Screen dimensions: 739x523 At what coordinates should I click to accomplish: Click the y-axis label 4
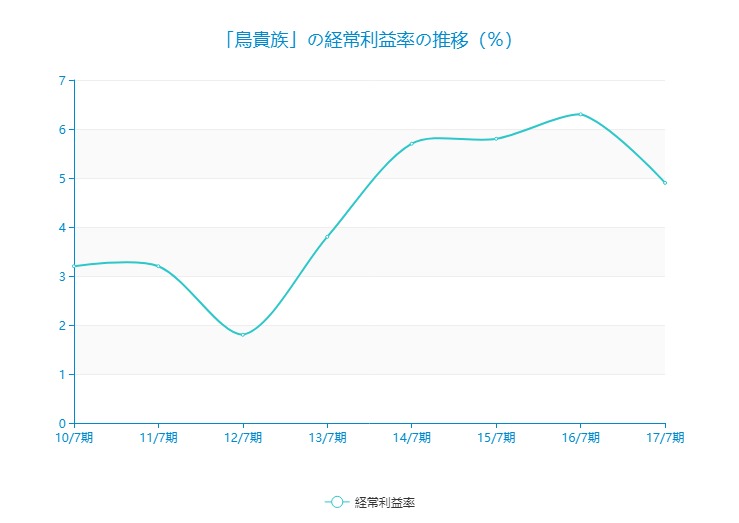tap(62, 227)
